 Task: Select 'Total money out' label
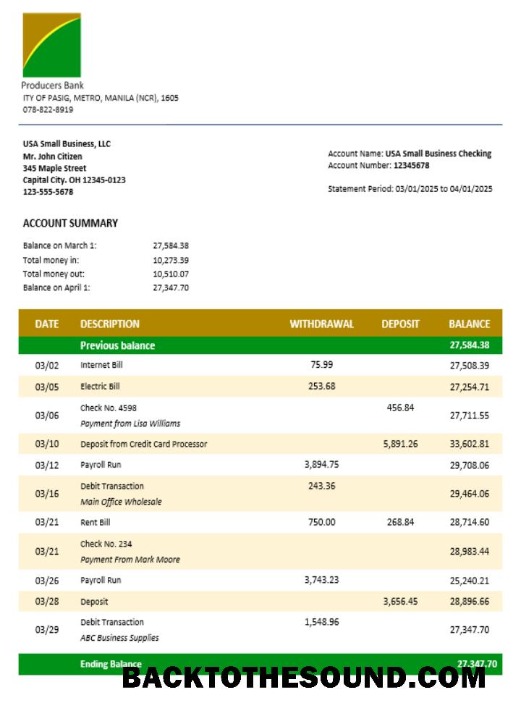pos(54,274)
